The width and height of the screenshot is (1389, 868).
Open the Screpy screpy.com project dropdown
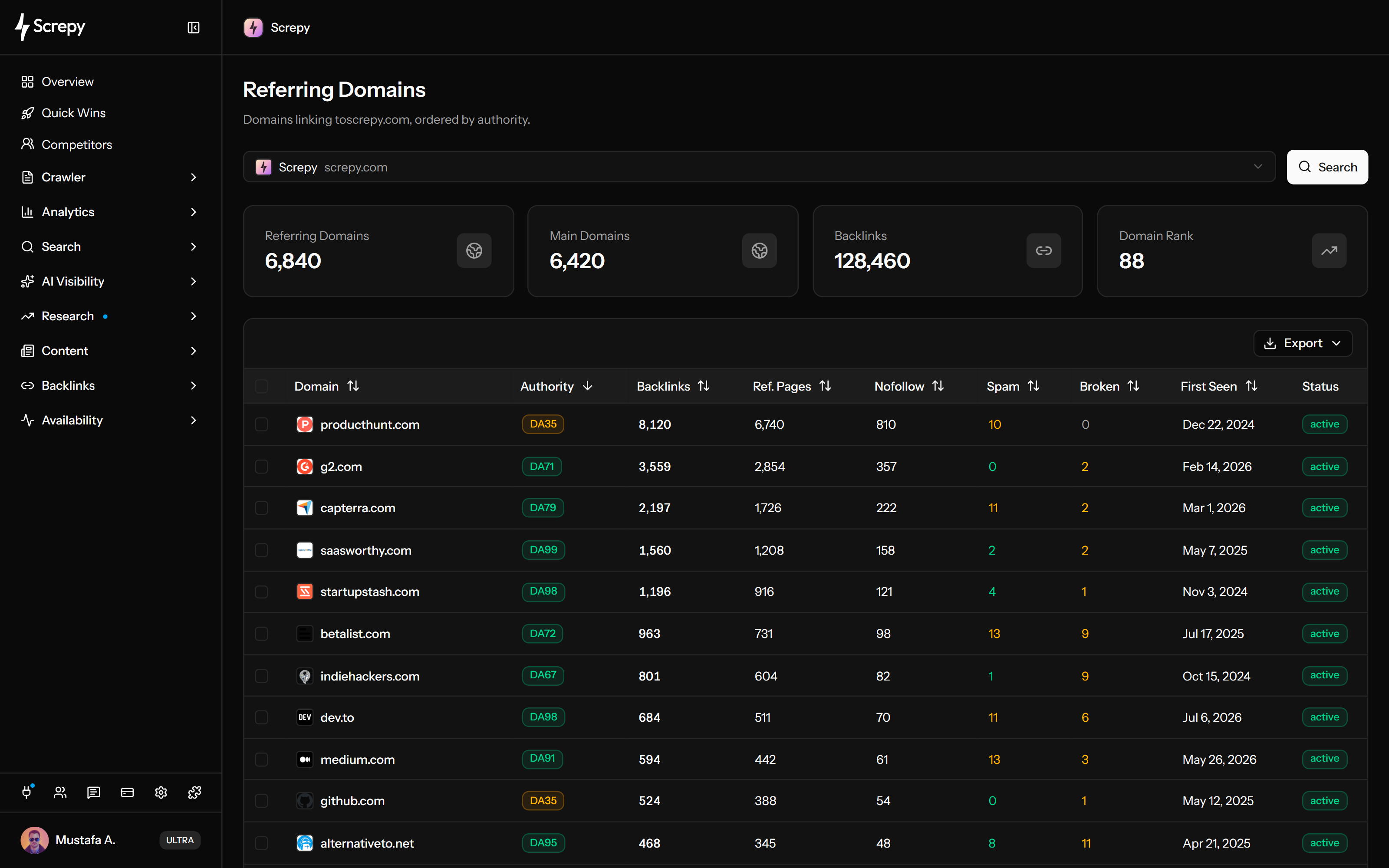point(759,167)
